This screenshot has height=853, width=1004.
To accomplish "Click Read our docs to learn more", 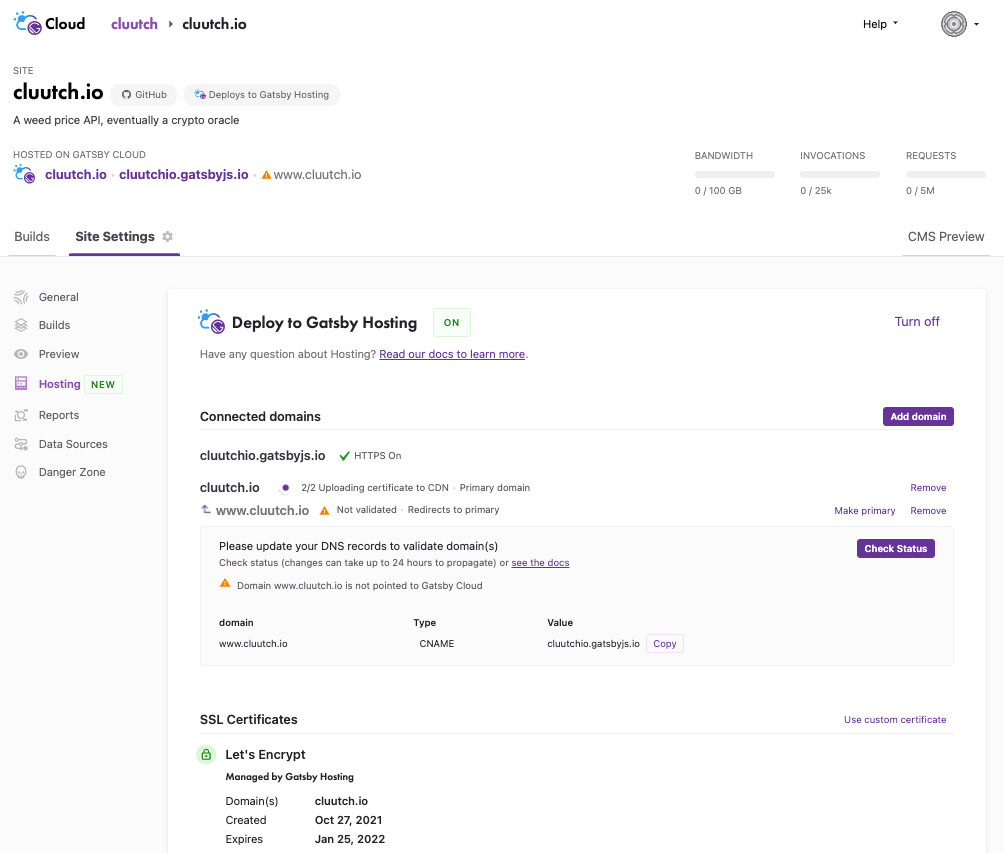I will [x=452, y=354].
